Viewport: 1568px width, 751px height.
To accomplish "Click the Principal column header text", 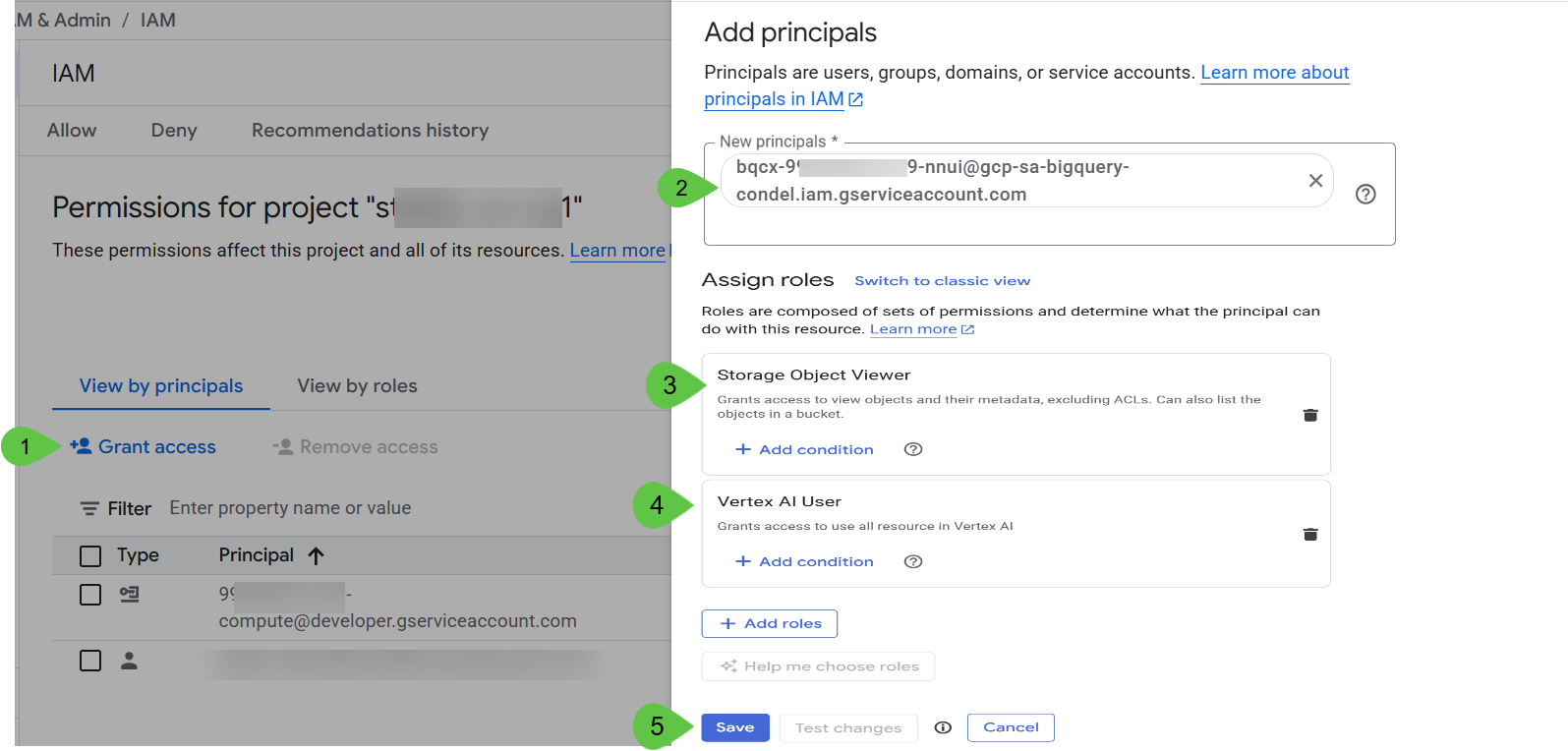I will [257, 555].
